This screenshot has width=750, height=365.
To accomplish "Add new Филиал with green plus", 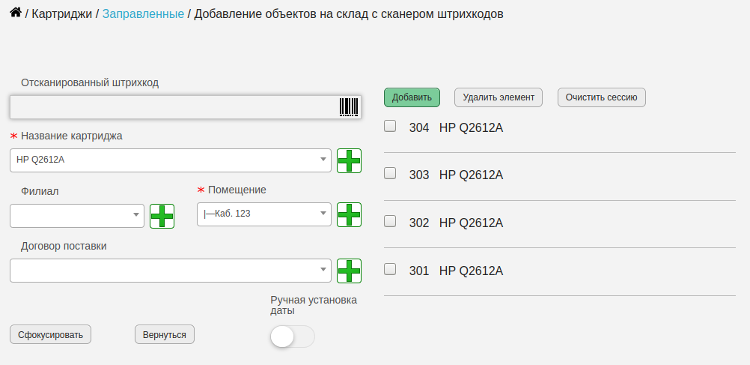I will pyautogui.click(x=162, y=216).
